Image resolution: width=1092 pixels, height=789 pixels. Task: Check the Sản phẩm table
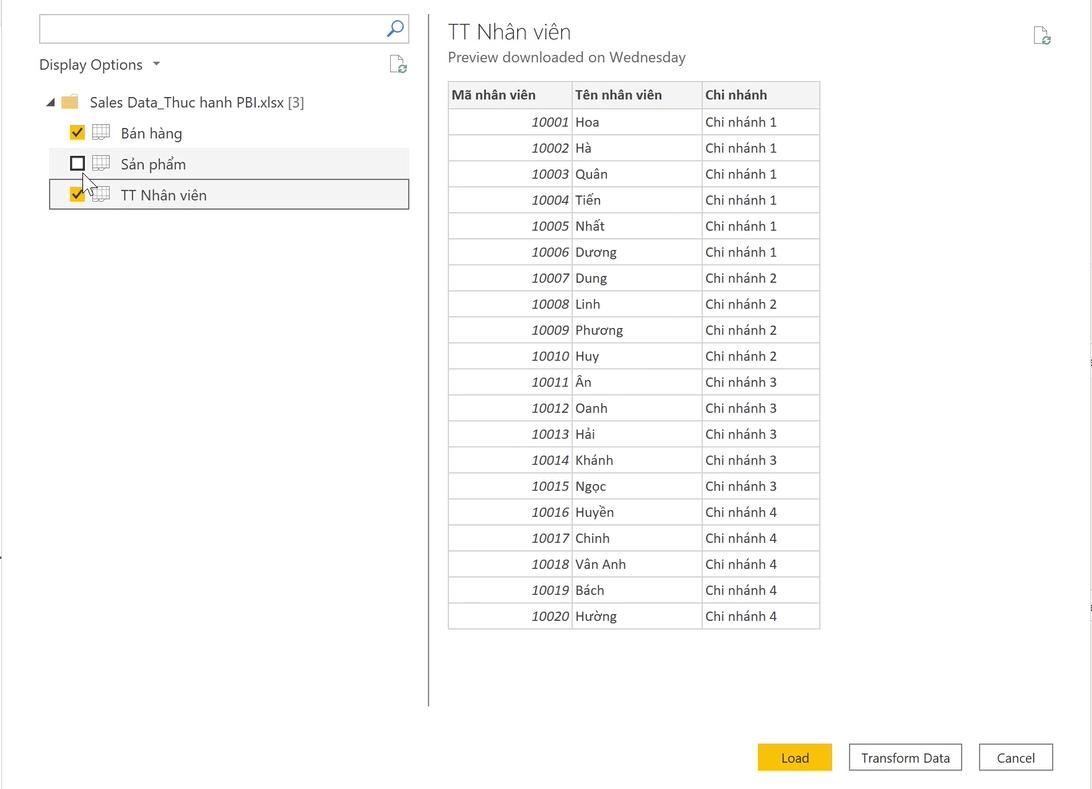coord(77,163)
